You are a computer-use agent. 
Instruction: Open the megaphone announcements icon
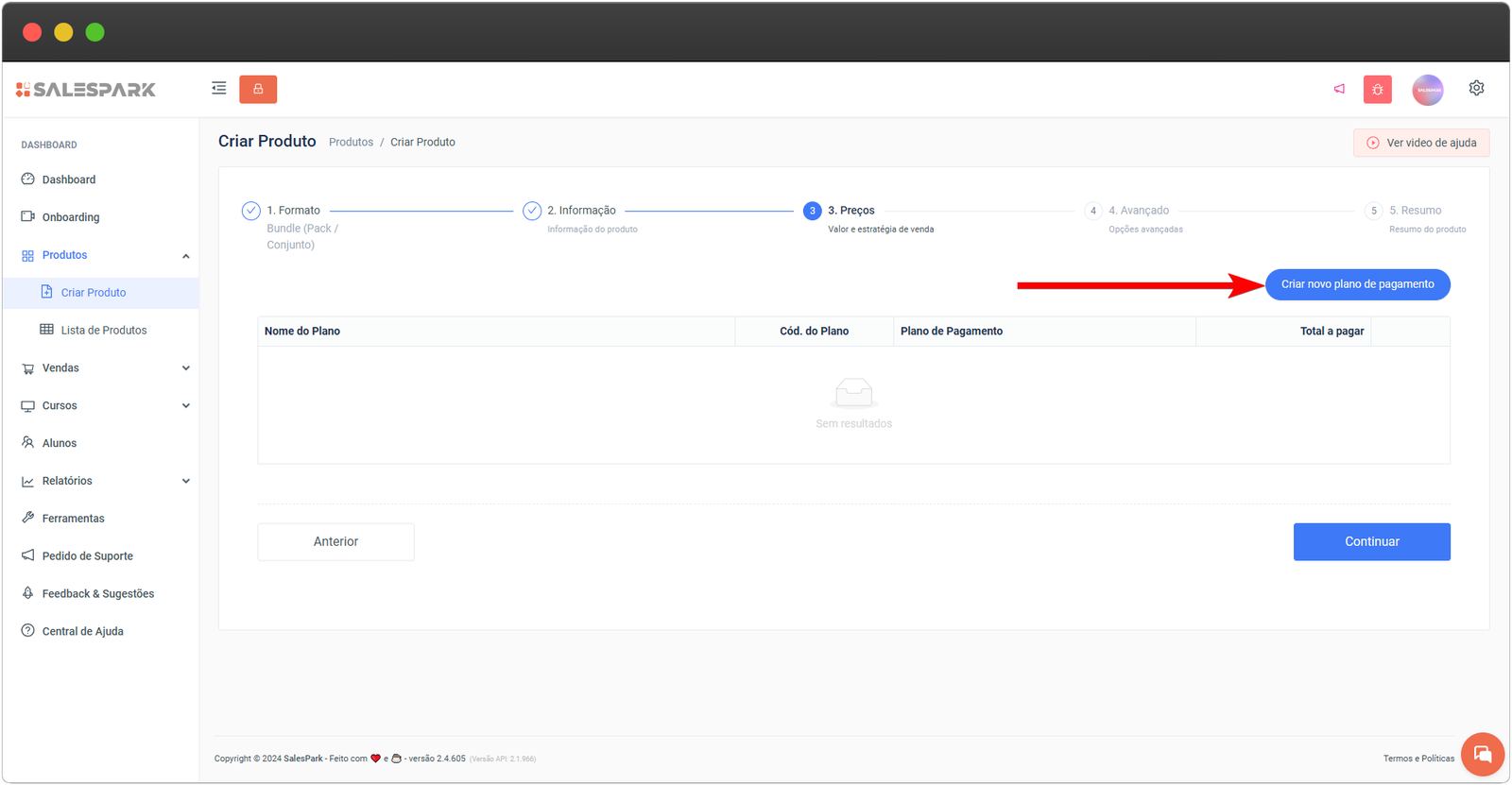click(1339, 89)
